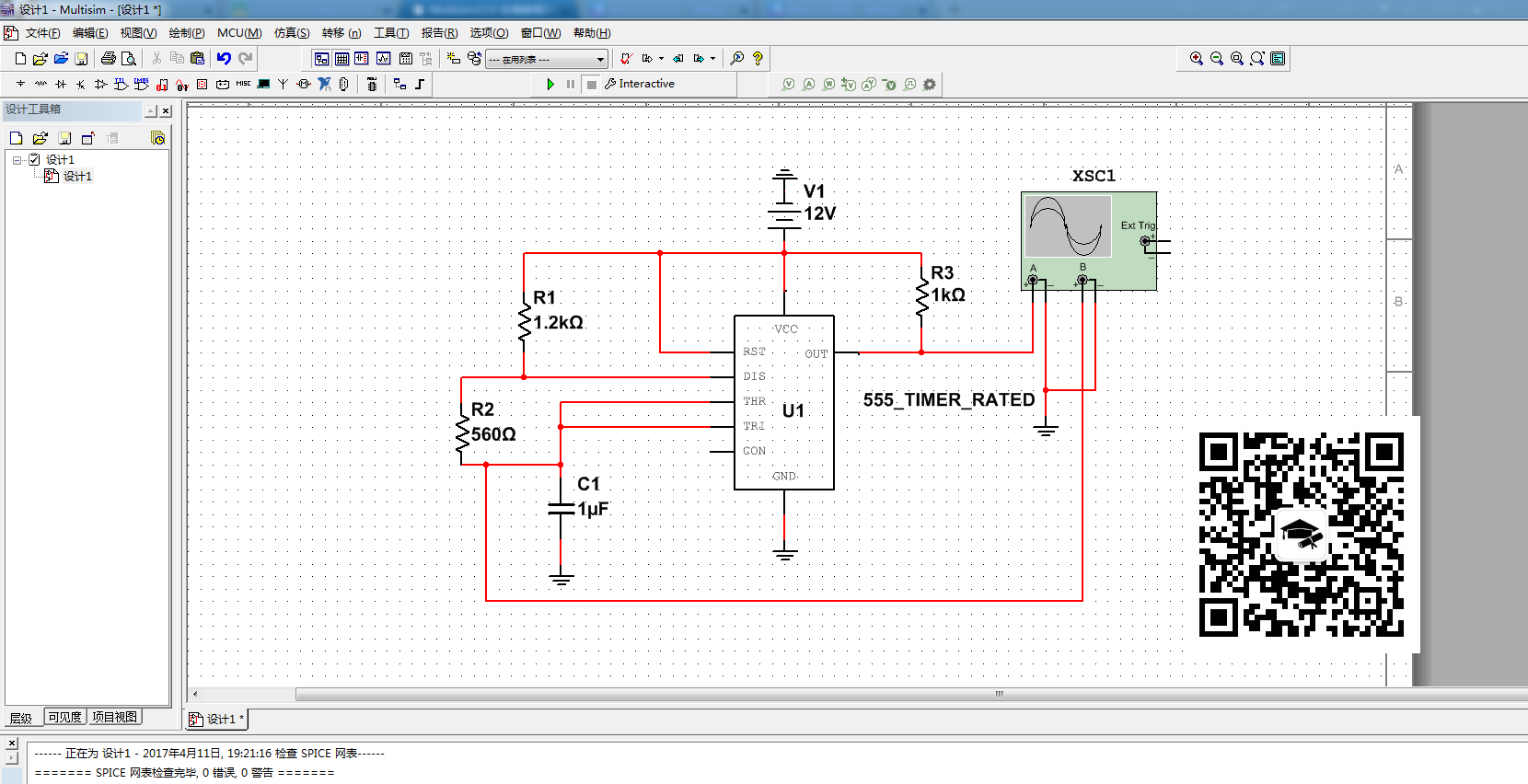Click the gear-shaped probe settings icon
Screen dimensions: 1528x784
(x=930, y=84)
